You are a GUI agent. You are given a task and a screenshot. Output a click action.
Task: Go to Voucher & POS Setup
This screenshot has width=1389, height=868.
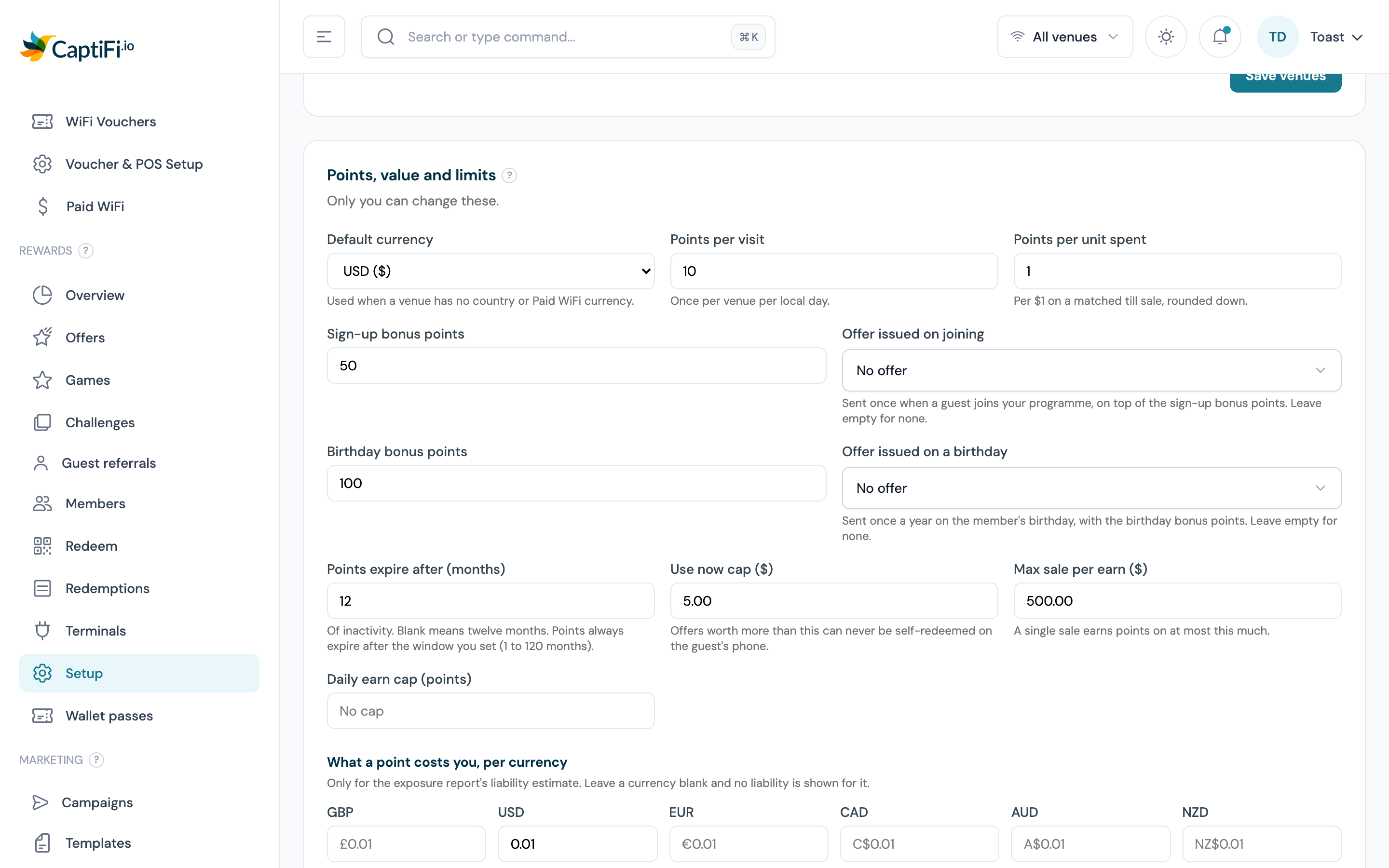pos(139,164)
